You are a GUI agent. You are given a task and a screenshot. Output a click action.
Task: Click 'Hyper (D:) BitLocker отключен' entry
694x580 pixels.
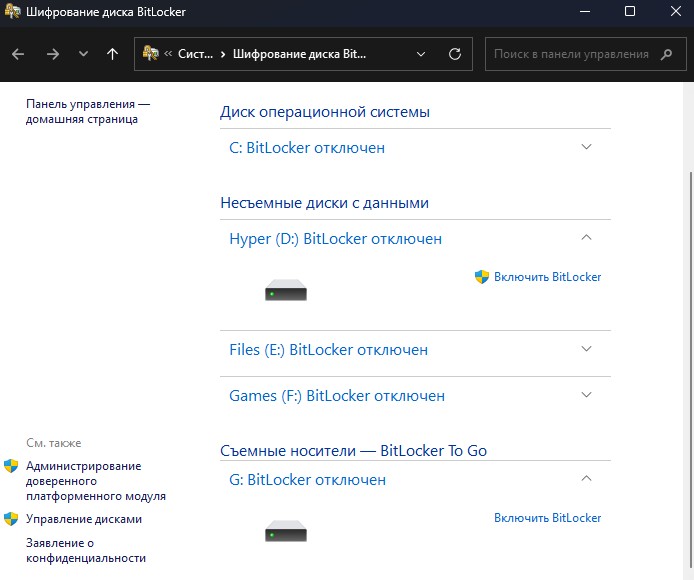tap(335, 239)
